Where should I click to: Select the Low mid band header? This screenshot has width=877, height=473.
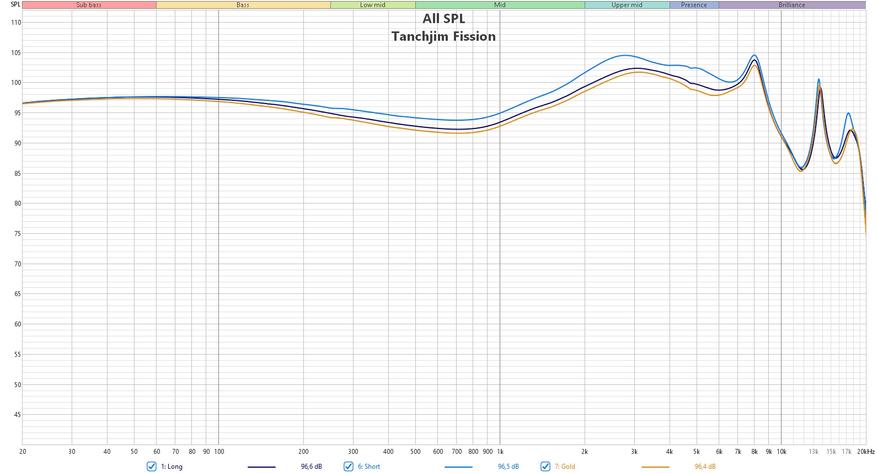pos(373,5)
